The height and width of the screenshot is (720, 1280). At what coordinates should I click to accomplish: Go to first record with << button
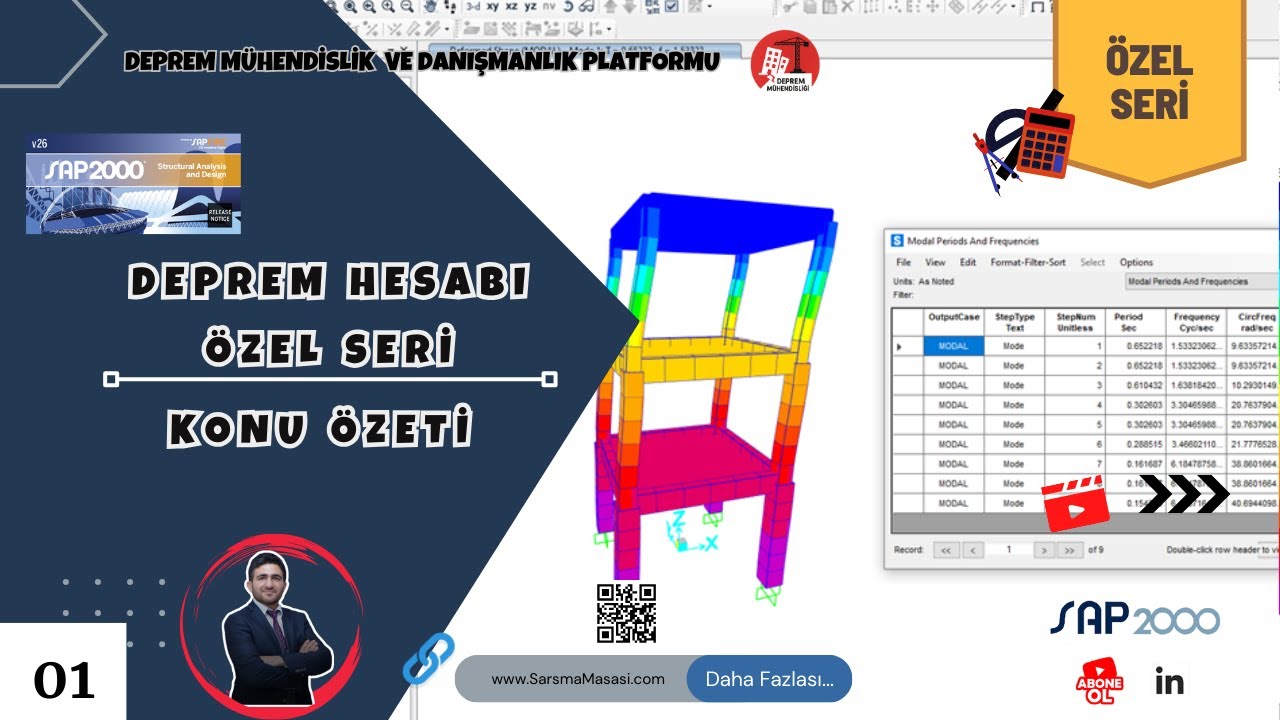(946, 550)
